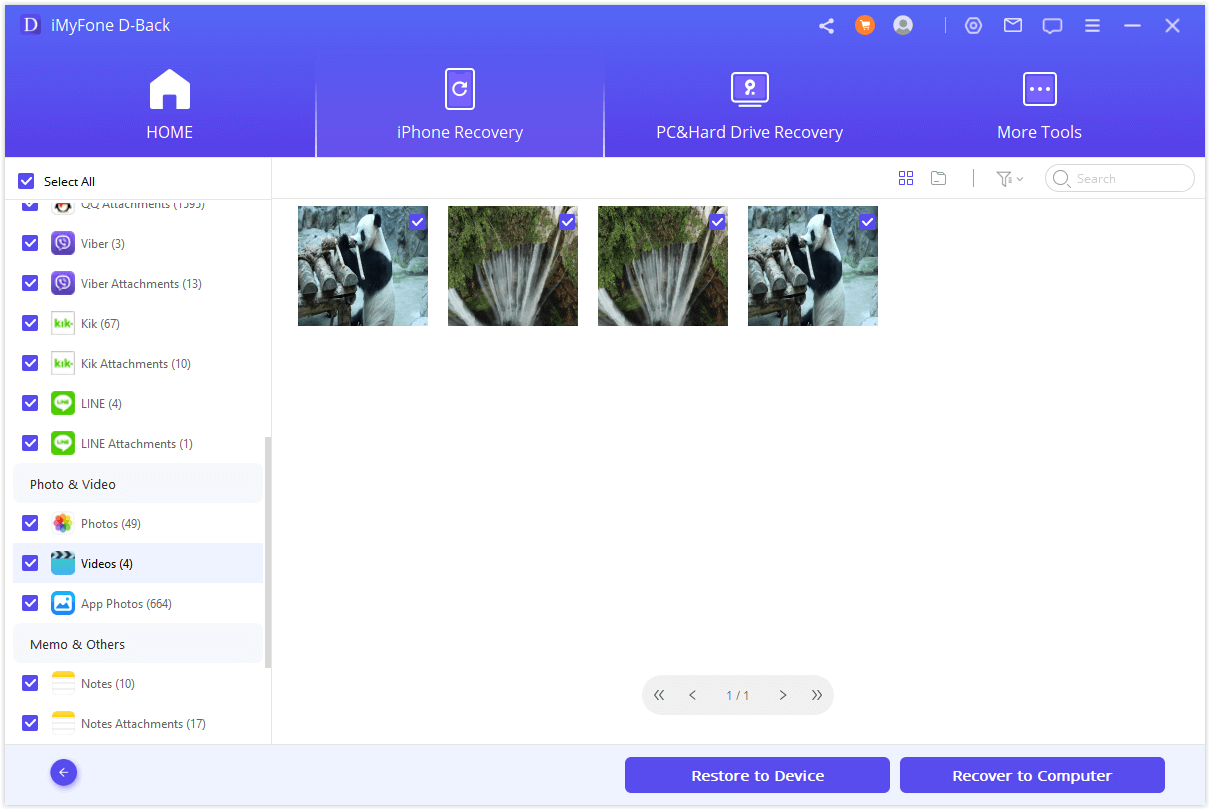This screenshot has width=1210, height=810.
Task: Open the hamburger menu in title bar
Action: [1092, 26]
